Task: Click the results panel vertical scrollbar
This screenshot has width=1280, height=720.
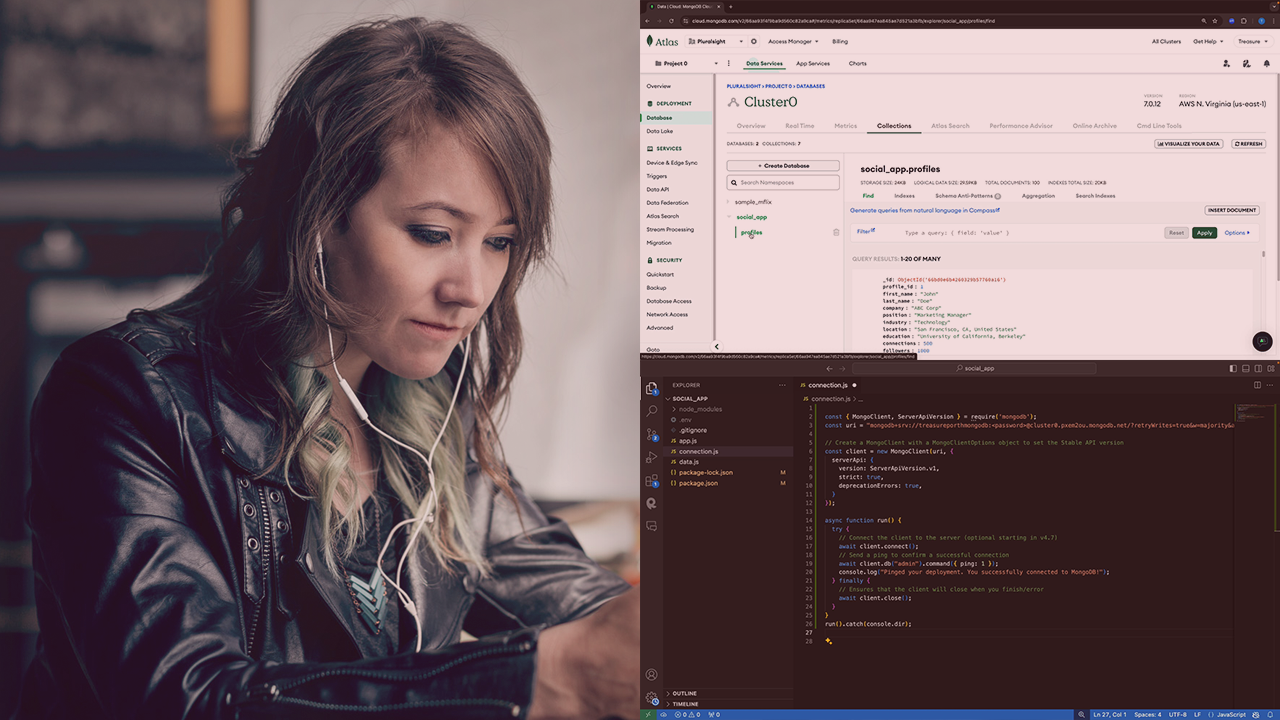Action: (1262, 254)
